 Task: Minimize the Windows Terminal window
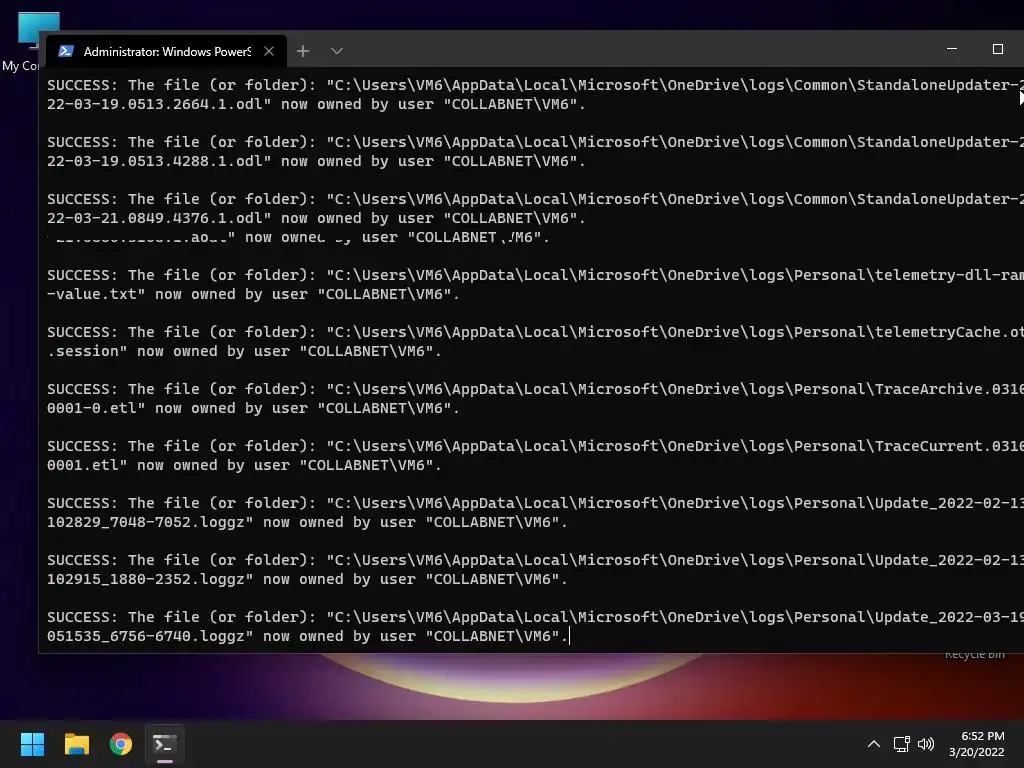tap(952, 49)
